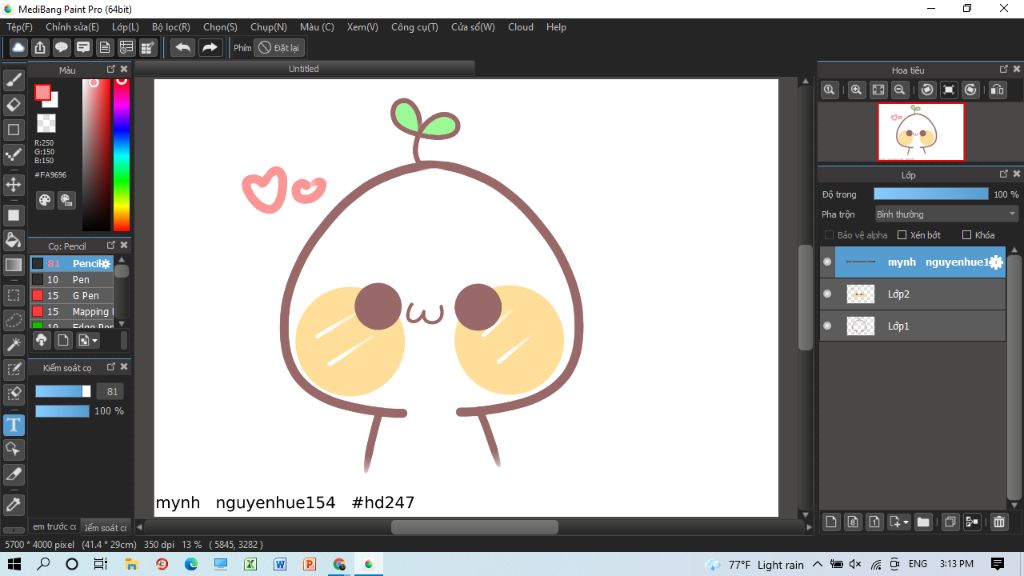Viewport: 1024px width, 576px height.
Task: Select the Pen brush in list
Action: 72,280
